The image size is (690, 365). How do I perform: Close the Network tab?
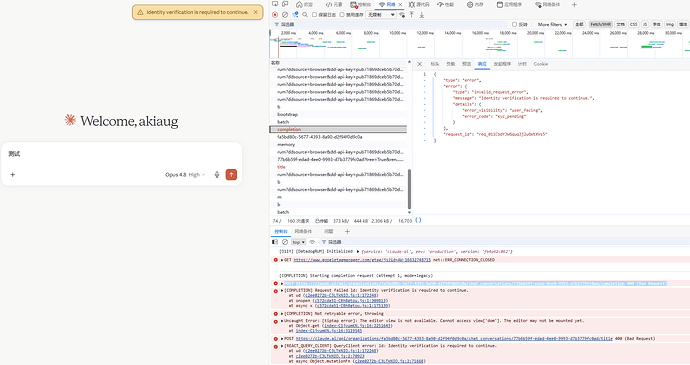(400, 4)
